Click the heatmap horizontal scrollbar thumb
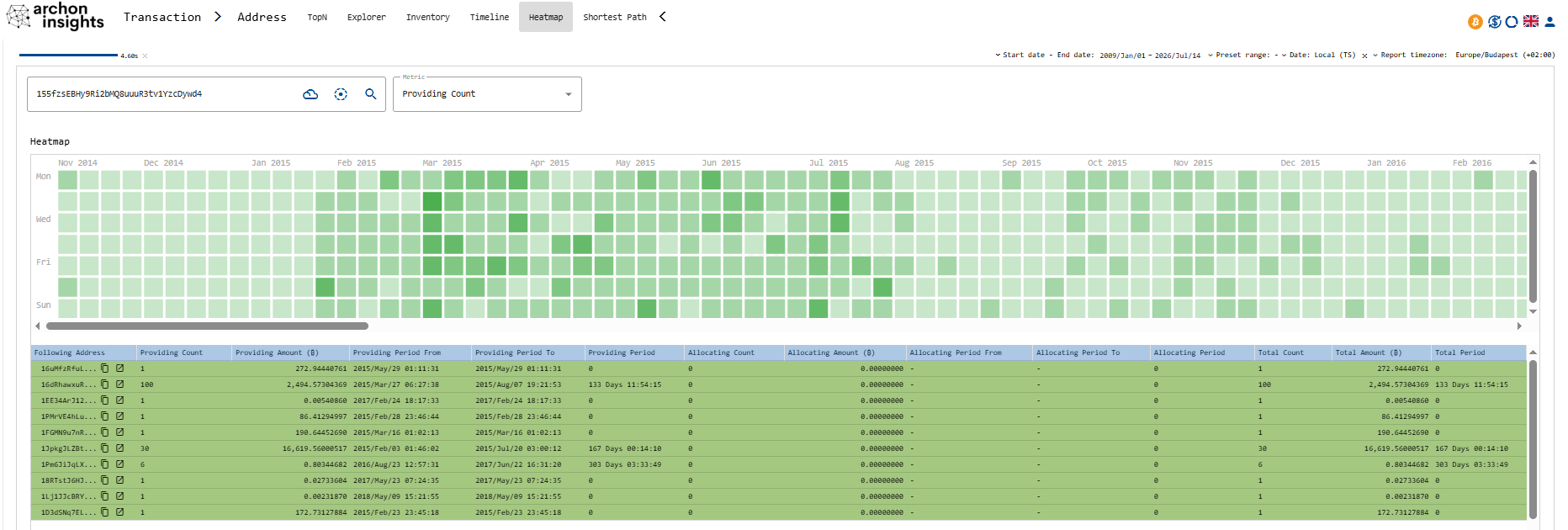Viewport: 1568px width, 530px height. click(207, 326)
